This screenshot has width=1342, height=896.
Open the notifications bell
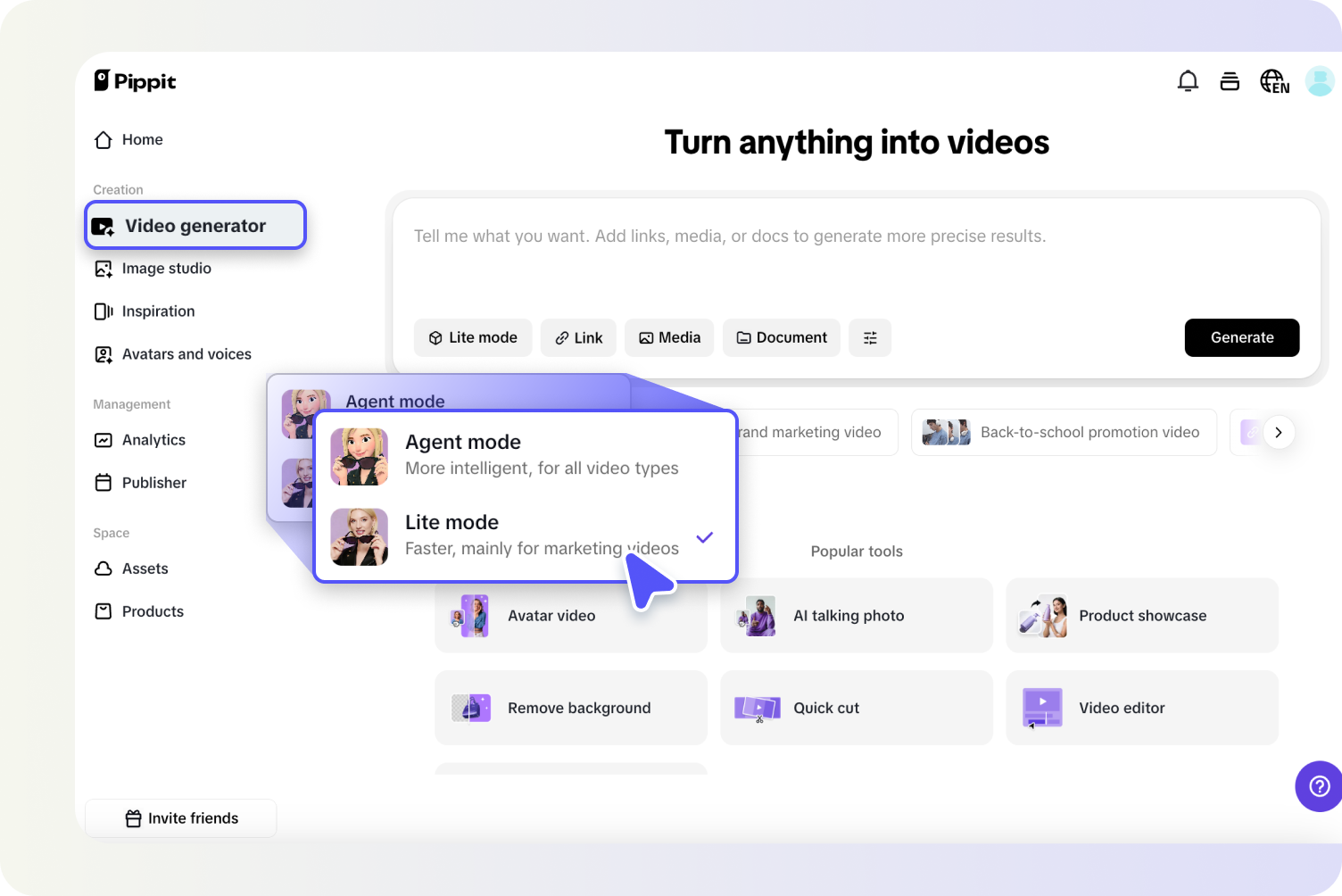pyautogui.click(x=1188, y=81)
